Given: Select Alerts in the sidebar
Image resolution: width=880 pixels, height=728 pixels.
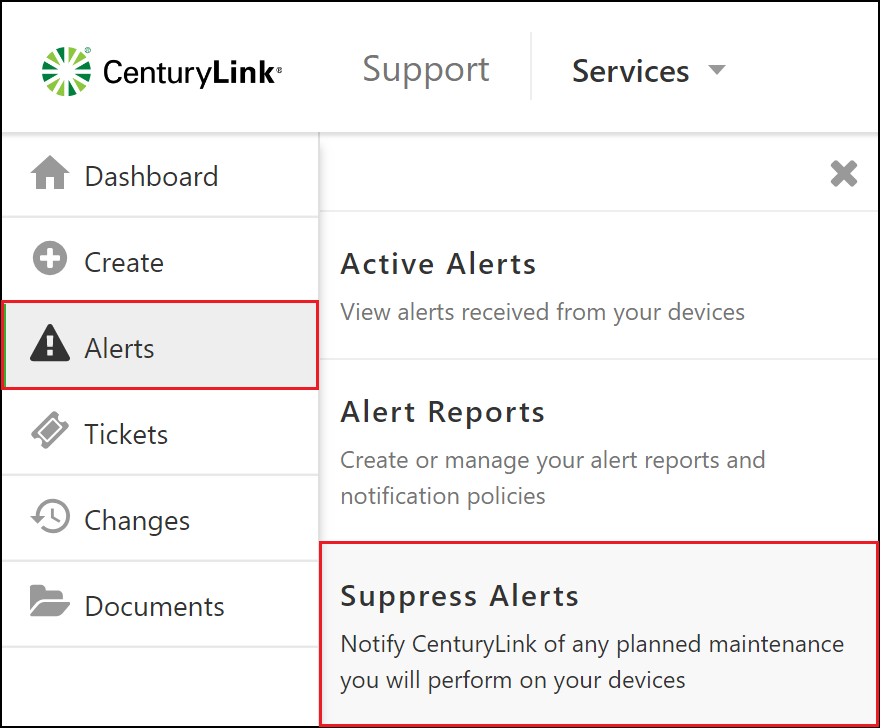Looking at the screenshot, I should click(x=161, y=345).
